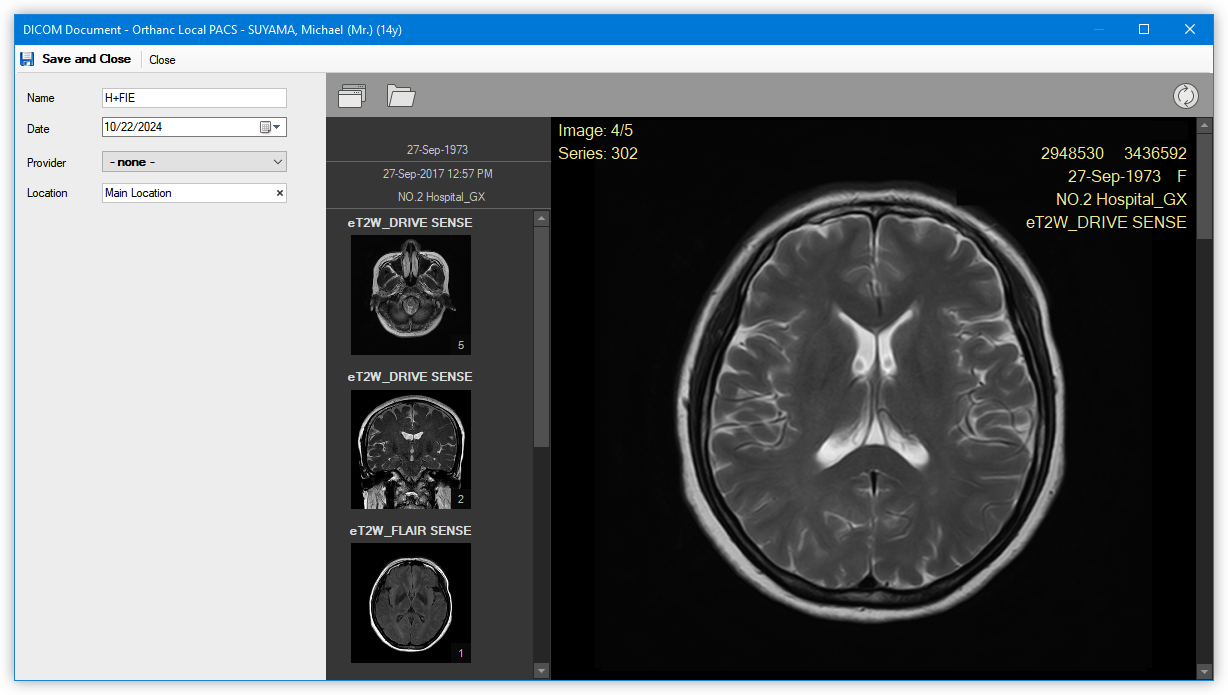
Task: Open the Date dropdown arrow
Action: (277, 128)
